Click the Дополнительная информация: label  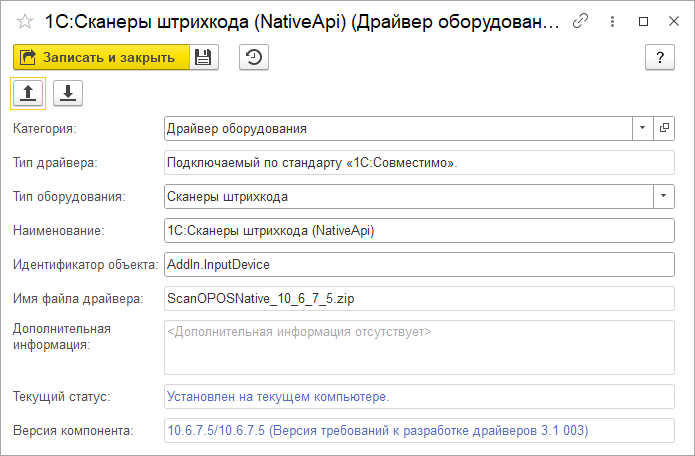[62, 337]
